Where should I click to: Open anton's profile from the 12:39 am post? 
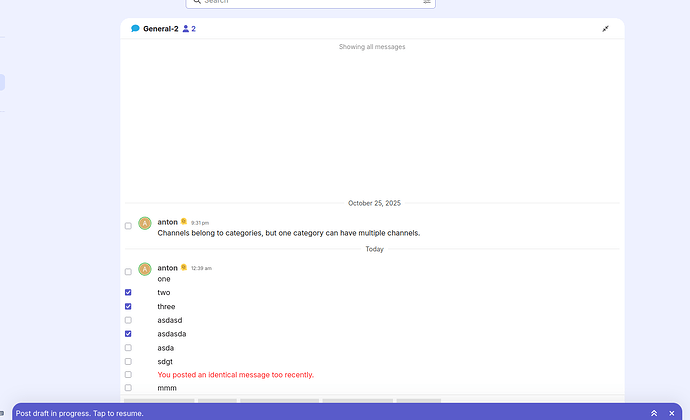[168, 268]
